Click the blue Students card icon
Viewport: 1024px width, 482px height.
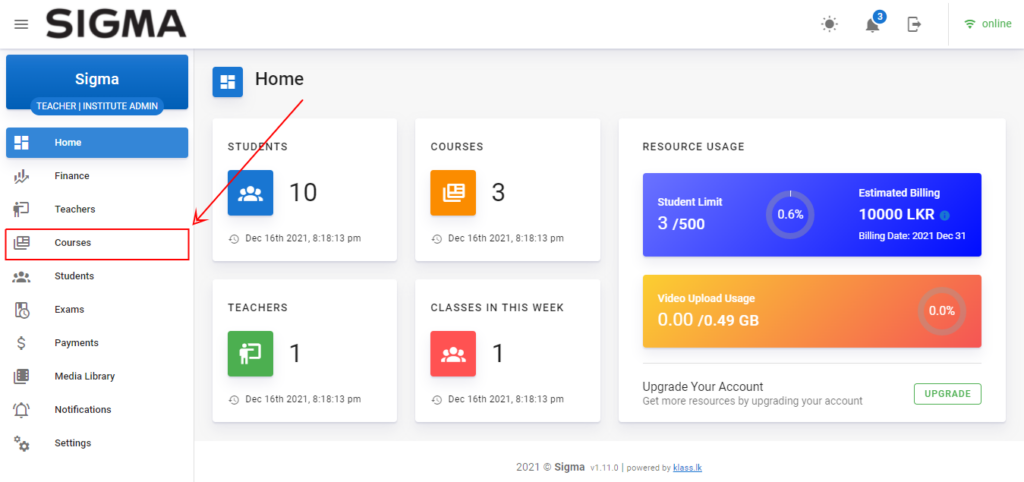[x=250, y=193]
